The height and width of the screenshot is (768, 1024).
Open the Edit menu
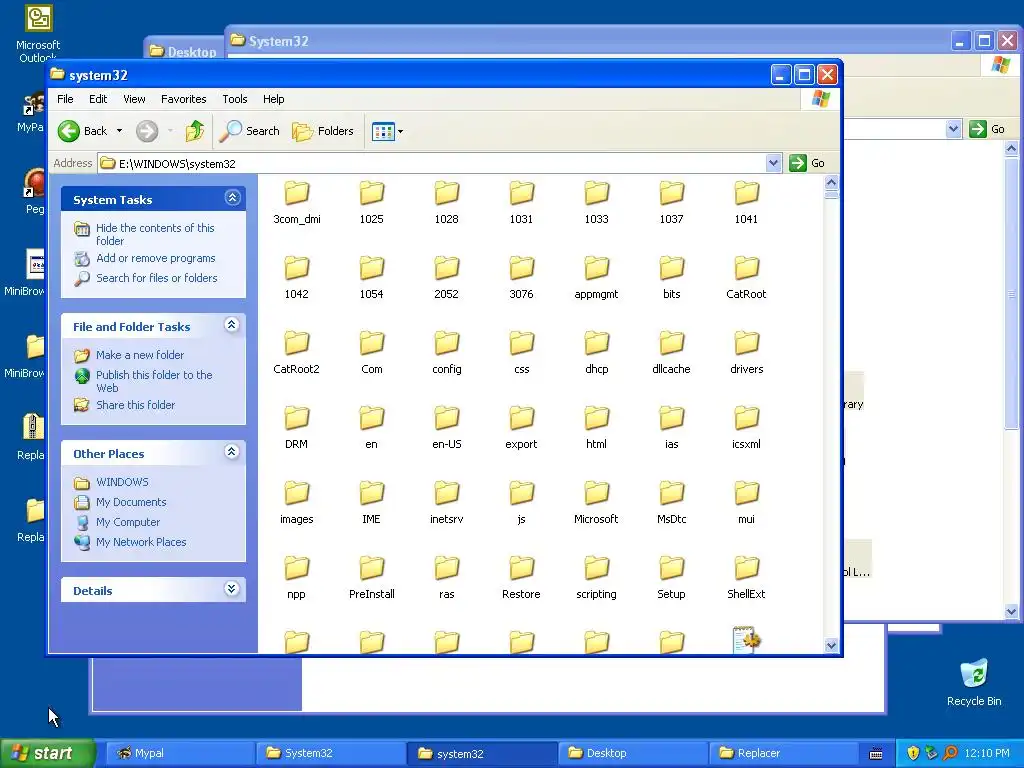98,99
